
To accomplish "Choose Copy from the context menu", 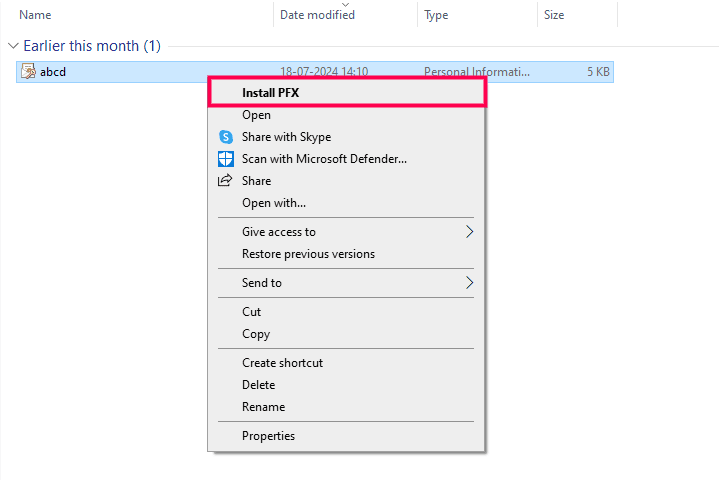I will coord(256,334).
